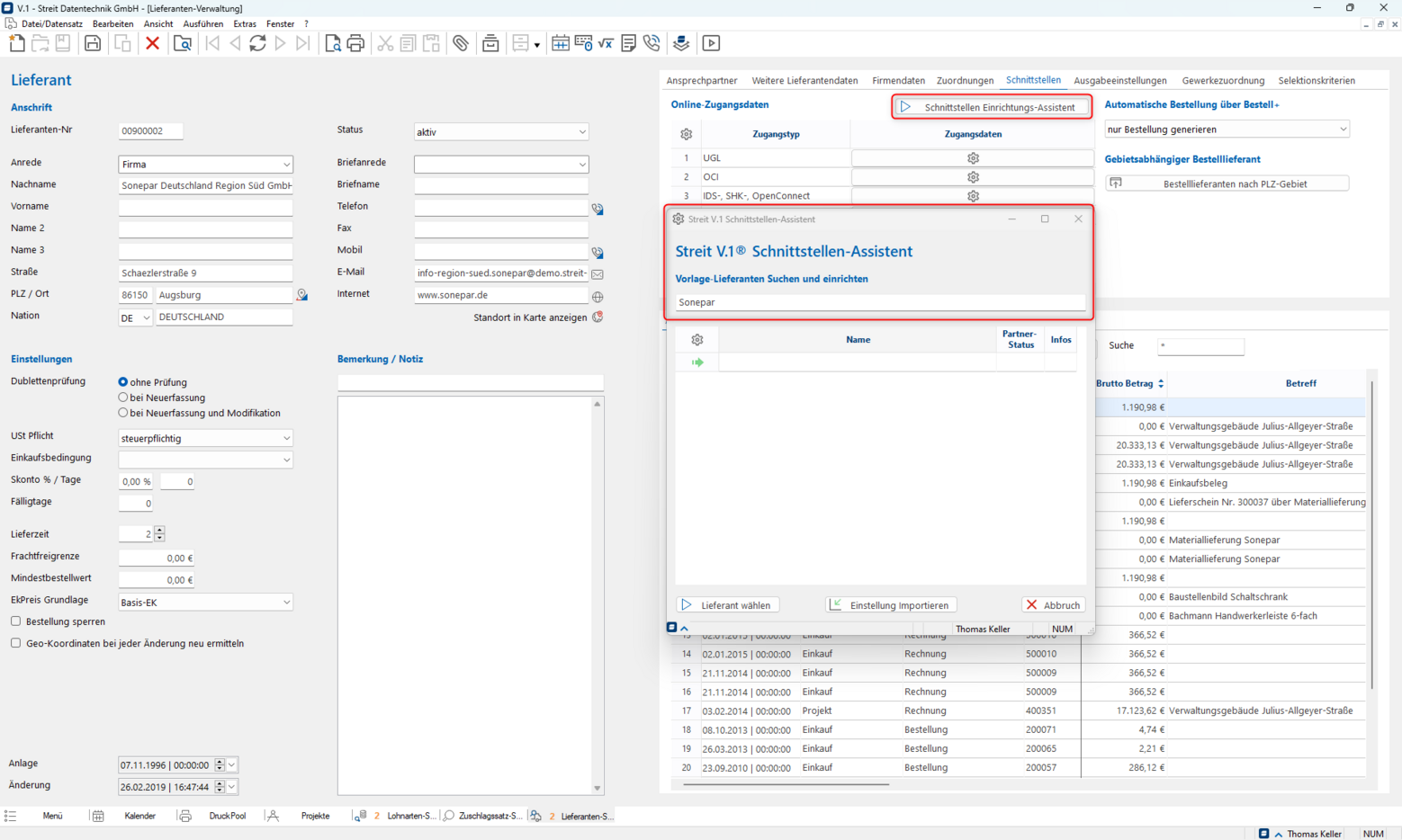Click the Bemerkung / Notiz scrollbar
The image size is (1402, 840).
pyautogui.click(x=598, y=596)
